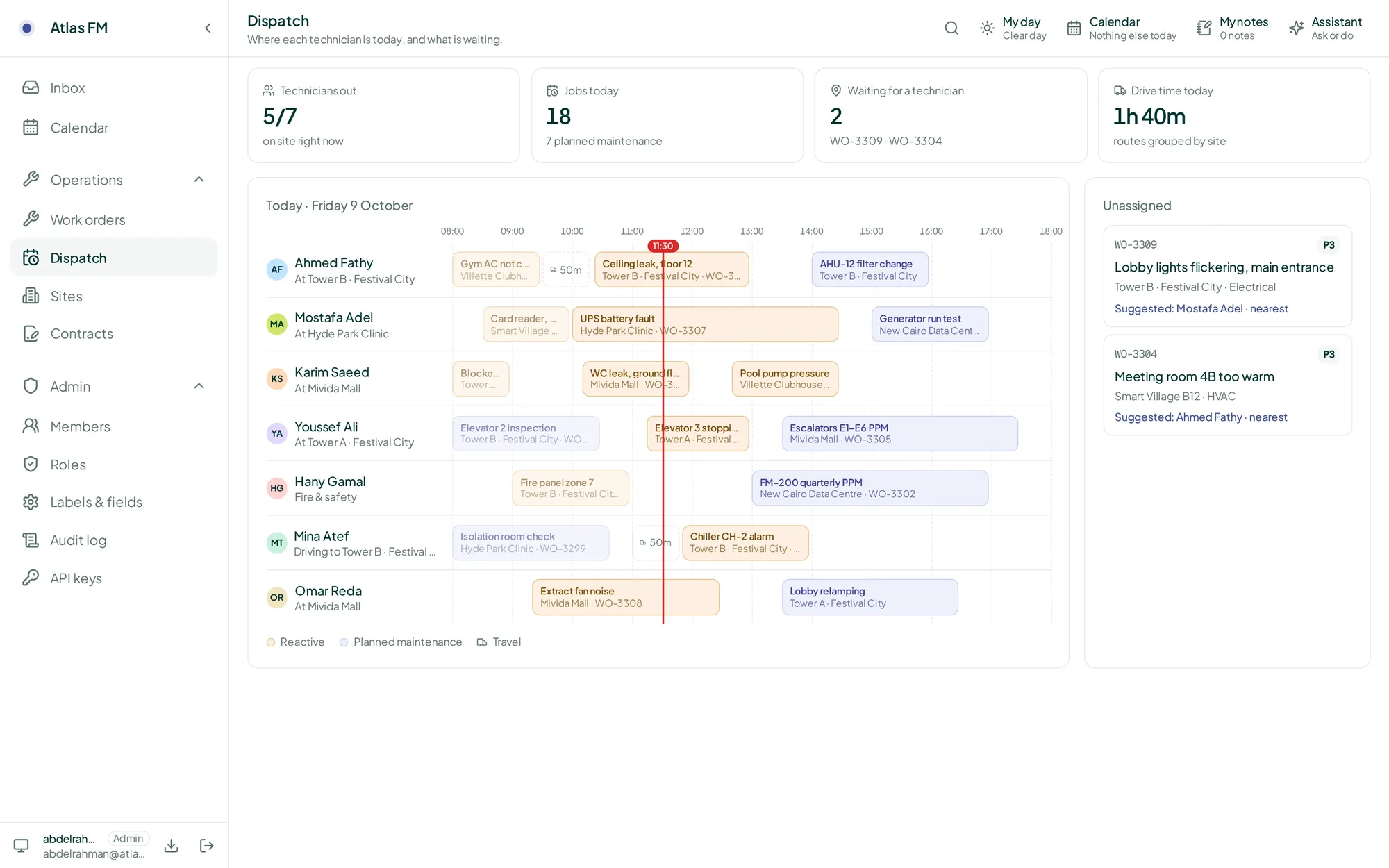Collapse the sidebar with left chevron
Screen dimensions: 1389x868
coord(208,28)
